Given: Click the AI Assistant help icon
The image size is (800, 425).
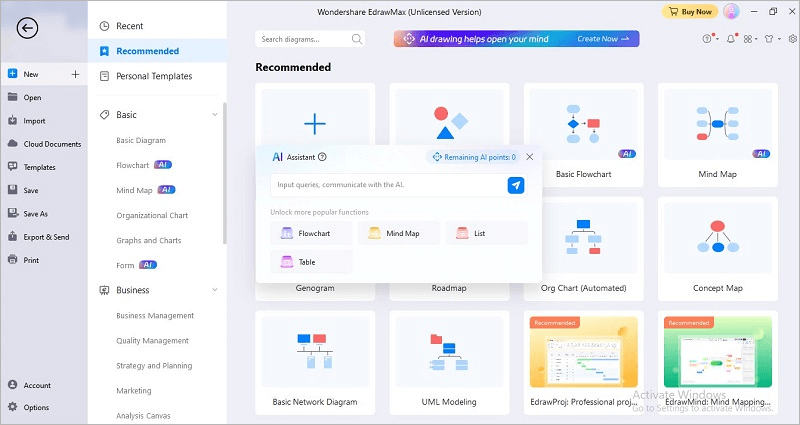Looking at the screenshot, I should (322, 157).
